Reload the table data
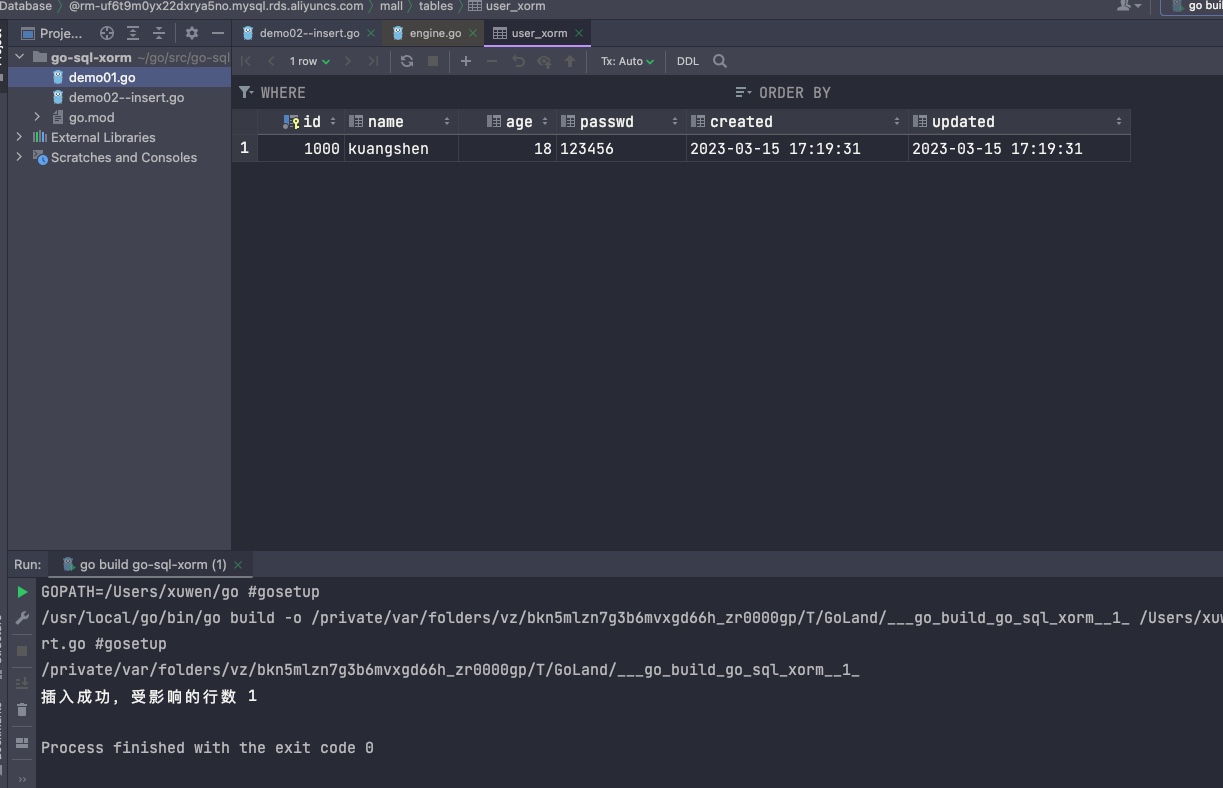 [x=407, y=61]
